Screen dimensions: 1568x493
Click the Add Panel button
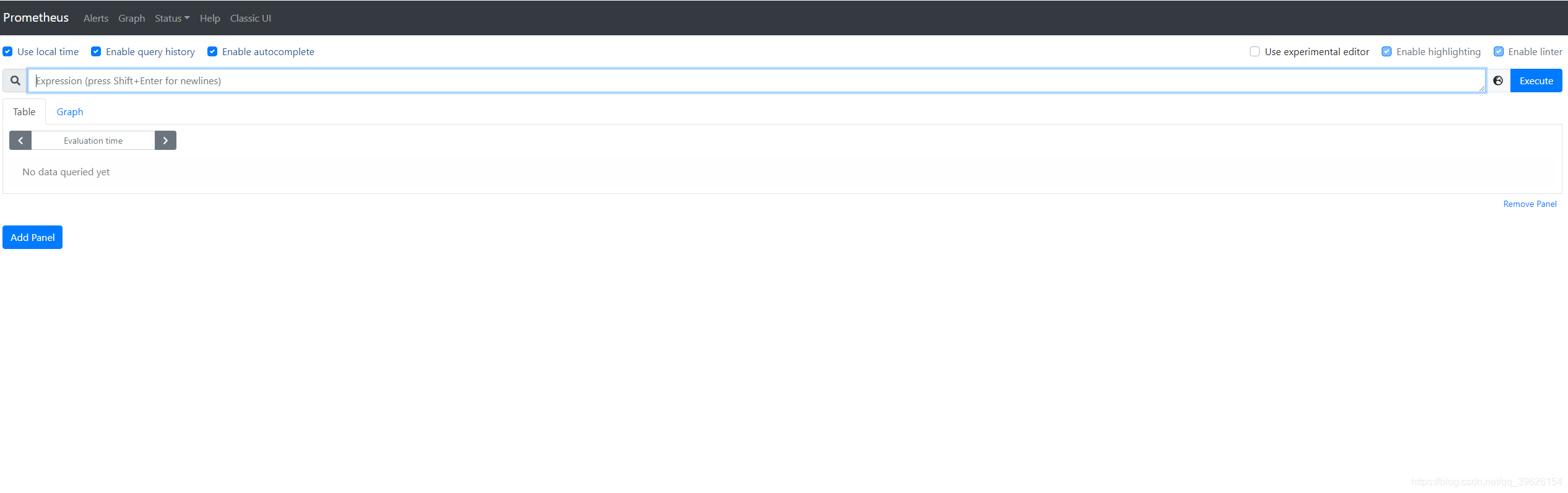click(32, 237)
